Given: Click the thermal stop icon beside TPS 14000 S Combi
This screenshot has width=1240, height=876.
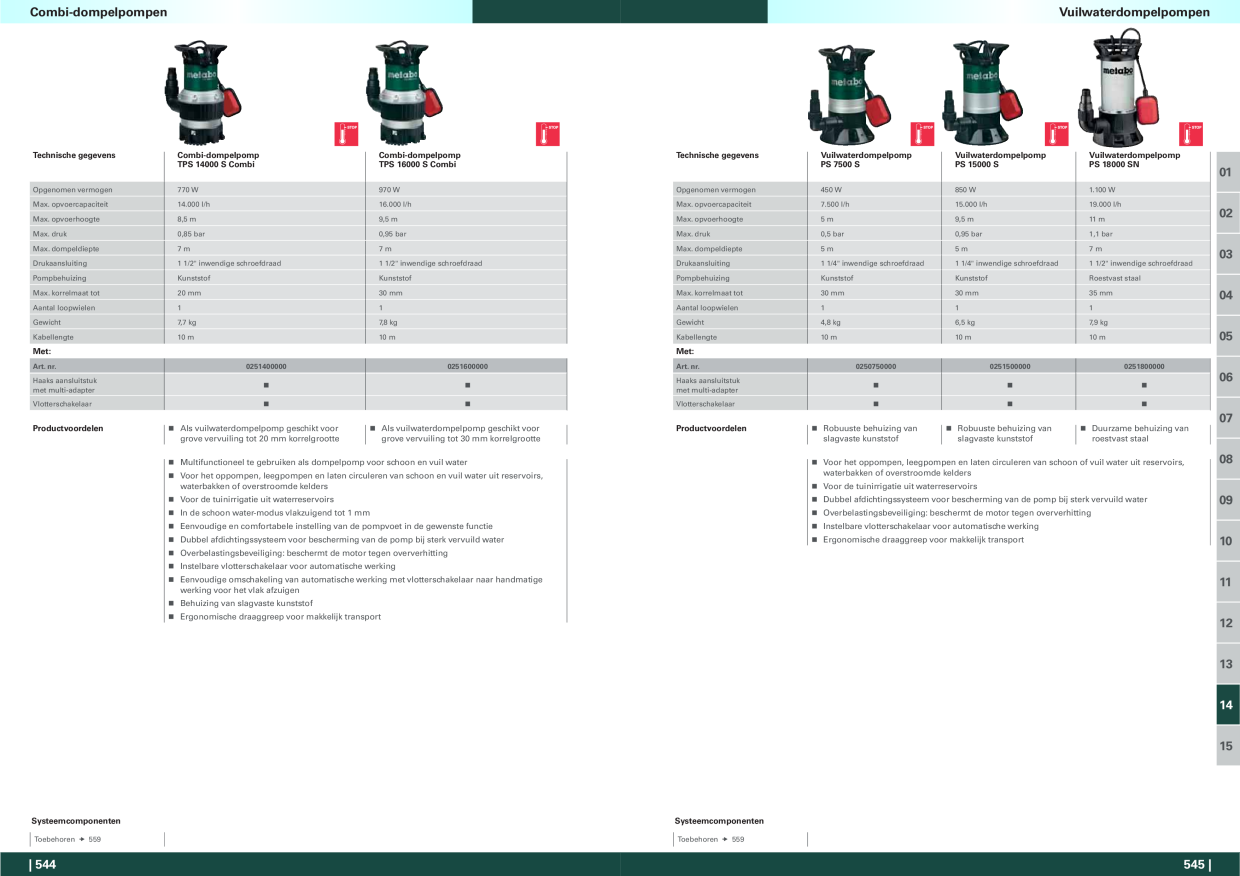Looking at the screenshot, I should click(x=345, y=134).
